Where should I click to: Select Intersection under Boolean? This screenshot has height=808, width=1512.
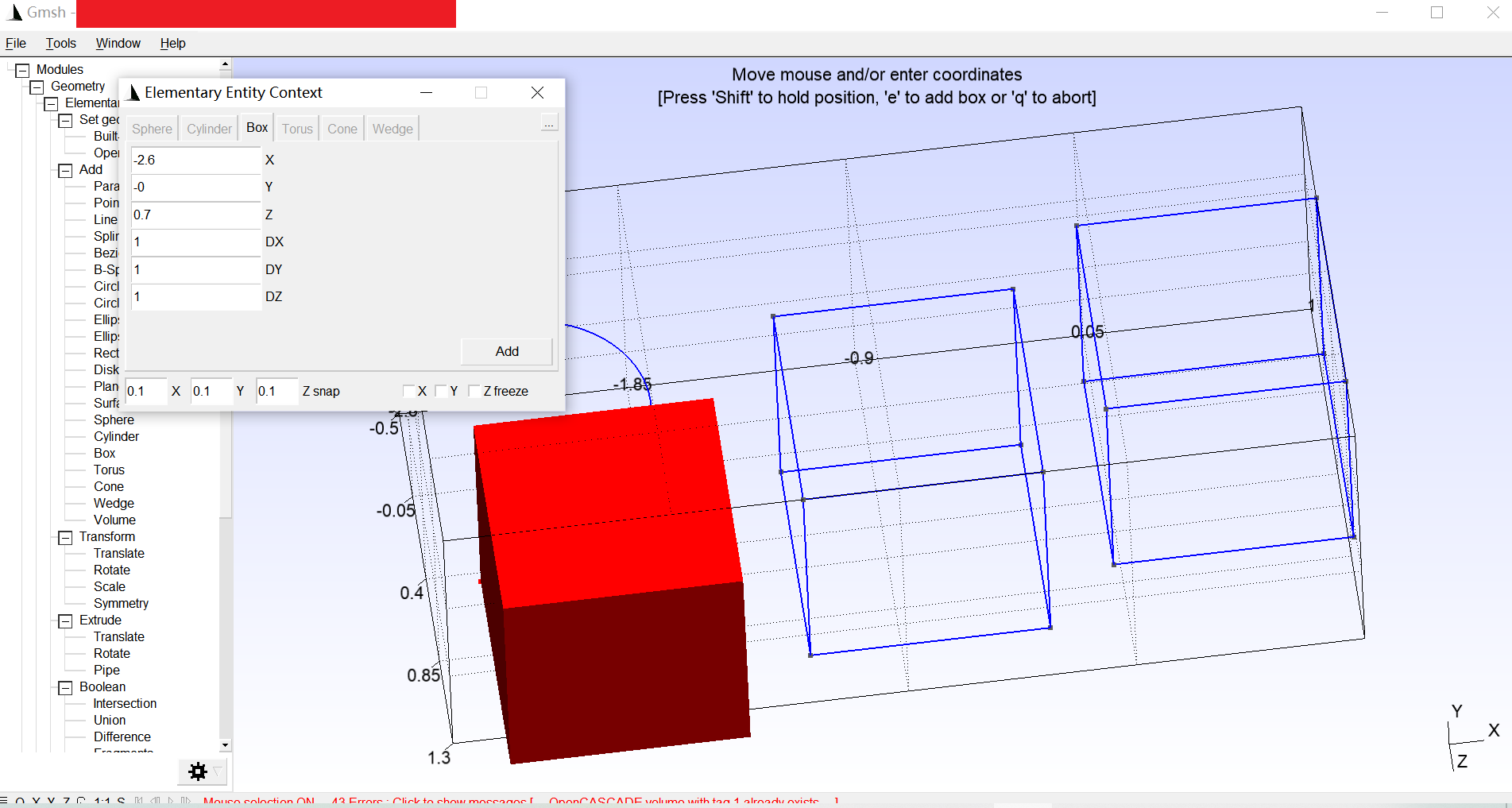coord(125,704)
